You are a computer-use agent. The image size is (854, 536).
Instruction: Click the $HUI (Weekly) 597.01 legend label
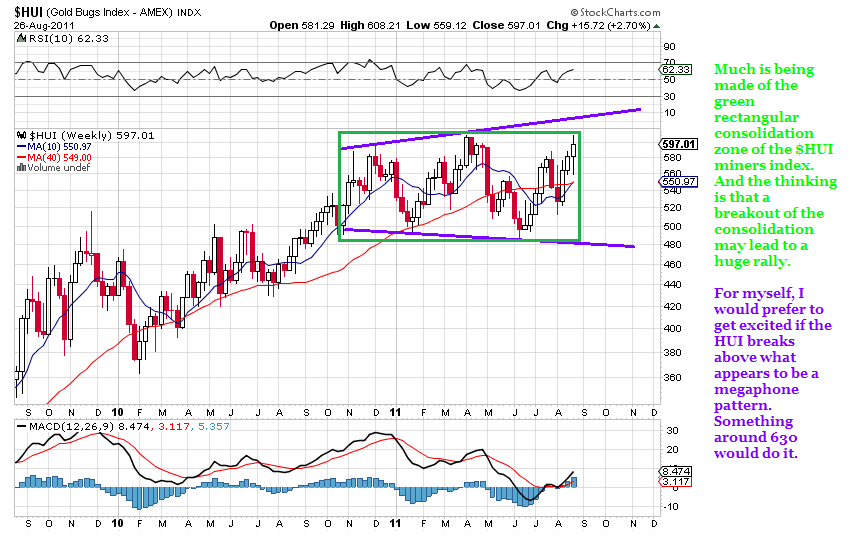point(92,135)
